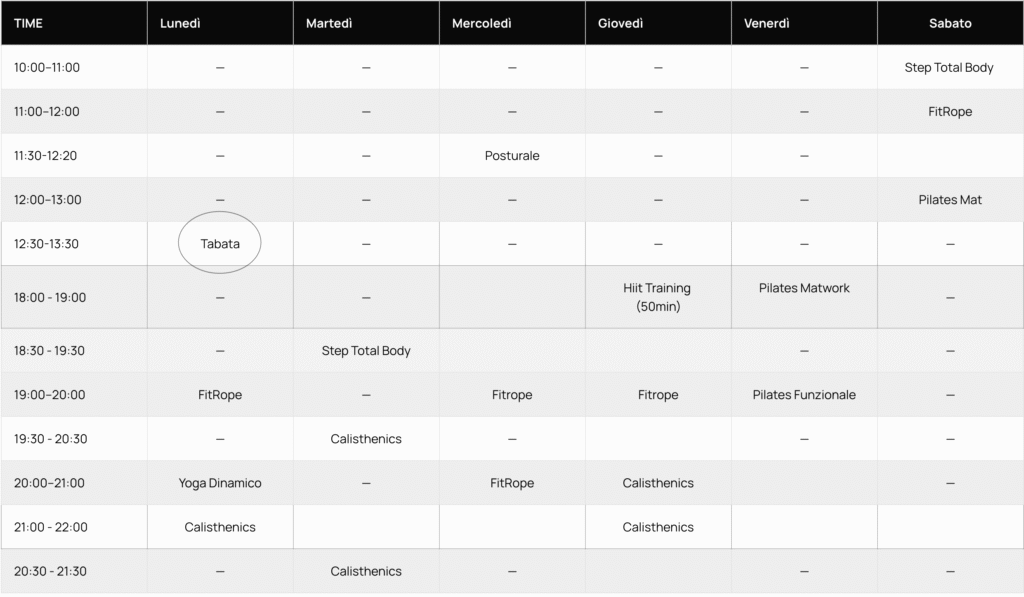Select the Martedì column header

(328, 23)
